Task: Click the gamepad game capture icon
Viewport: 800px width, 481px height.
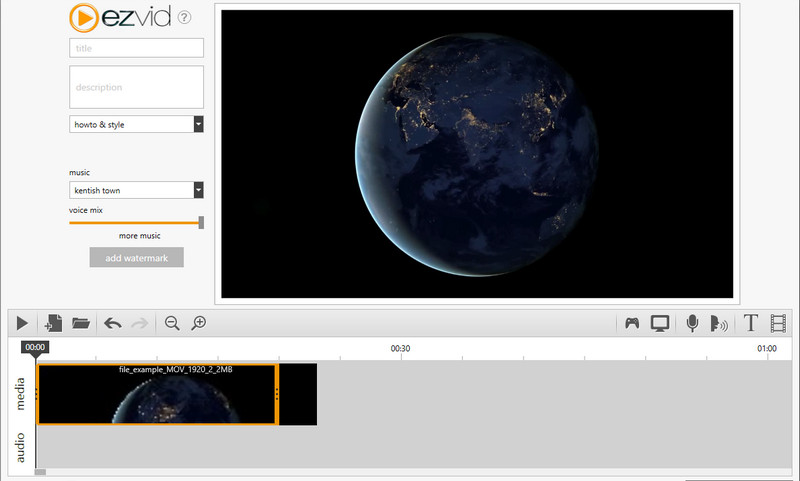Action: tap(632, 323)
